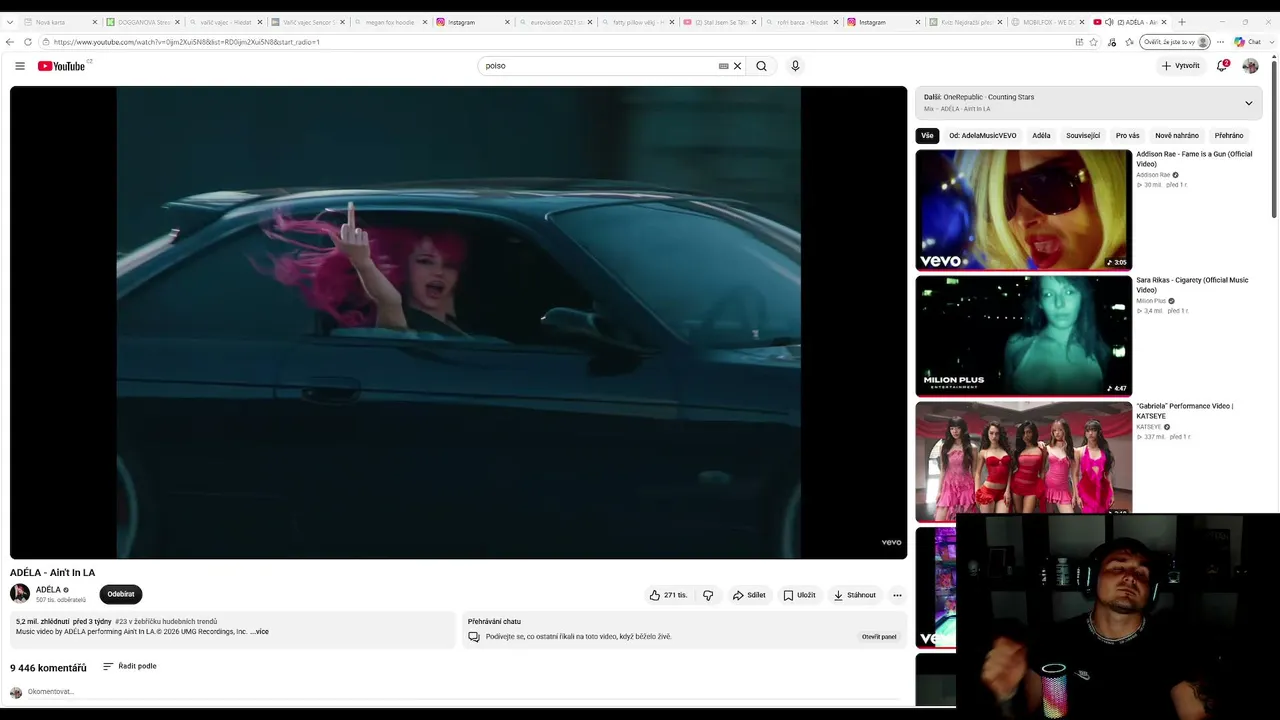1280x720 pixels.
Task: Save the video with Uložit
Action: click(x=799, y=595)
